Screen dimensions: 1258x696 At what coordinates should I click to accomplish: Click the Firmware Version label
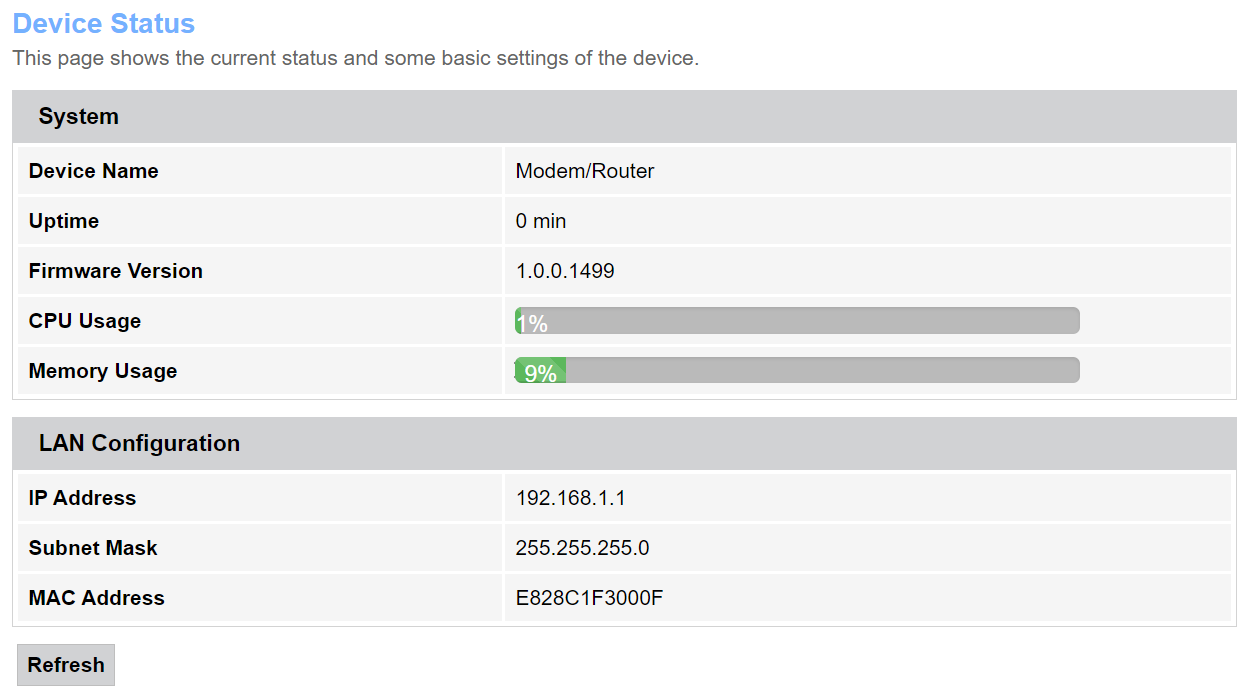pos(116,271)
